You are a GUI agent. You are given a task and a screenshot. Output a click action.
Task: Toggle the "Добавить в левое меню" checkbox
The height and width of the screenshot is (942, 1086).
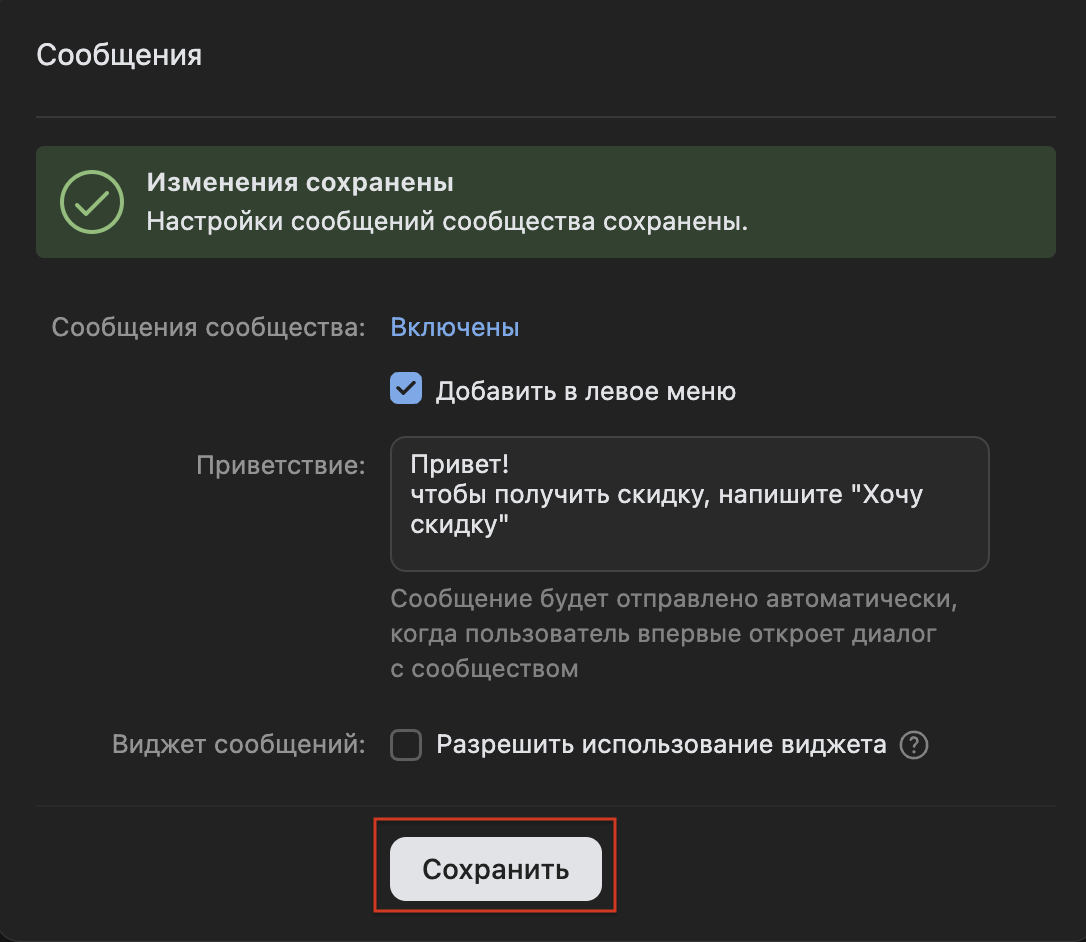[x=406, y=390]
